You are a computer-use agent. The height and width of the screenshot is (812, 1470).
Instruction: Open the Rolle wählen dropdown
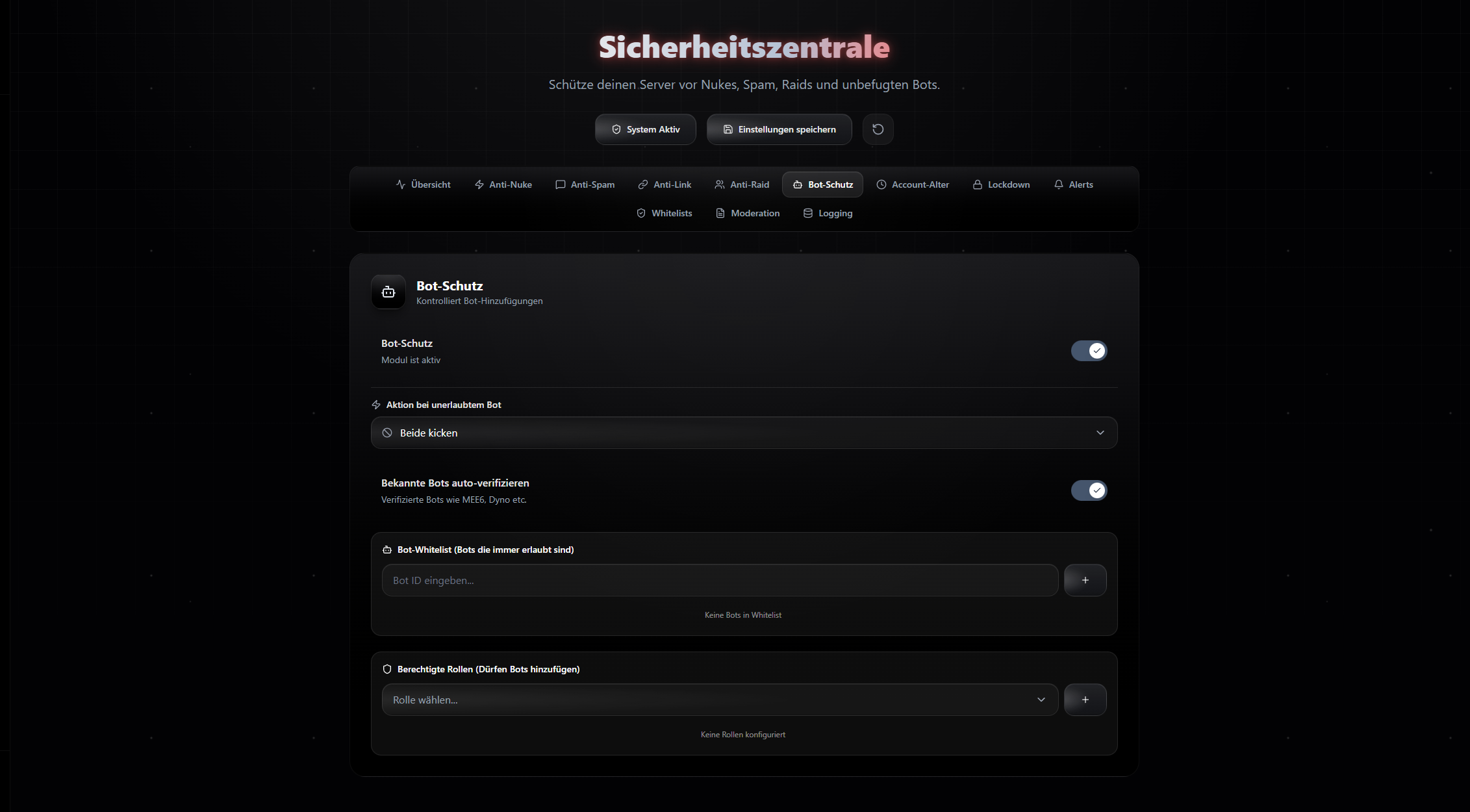tap(719, 700)
